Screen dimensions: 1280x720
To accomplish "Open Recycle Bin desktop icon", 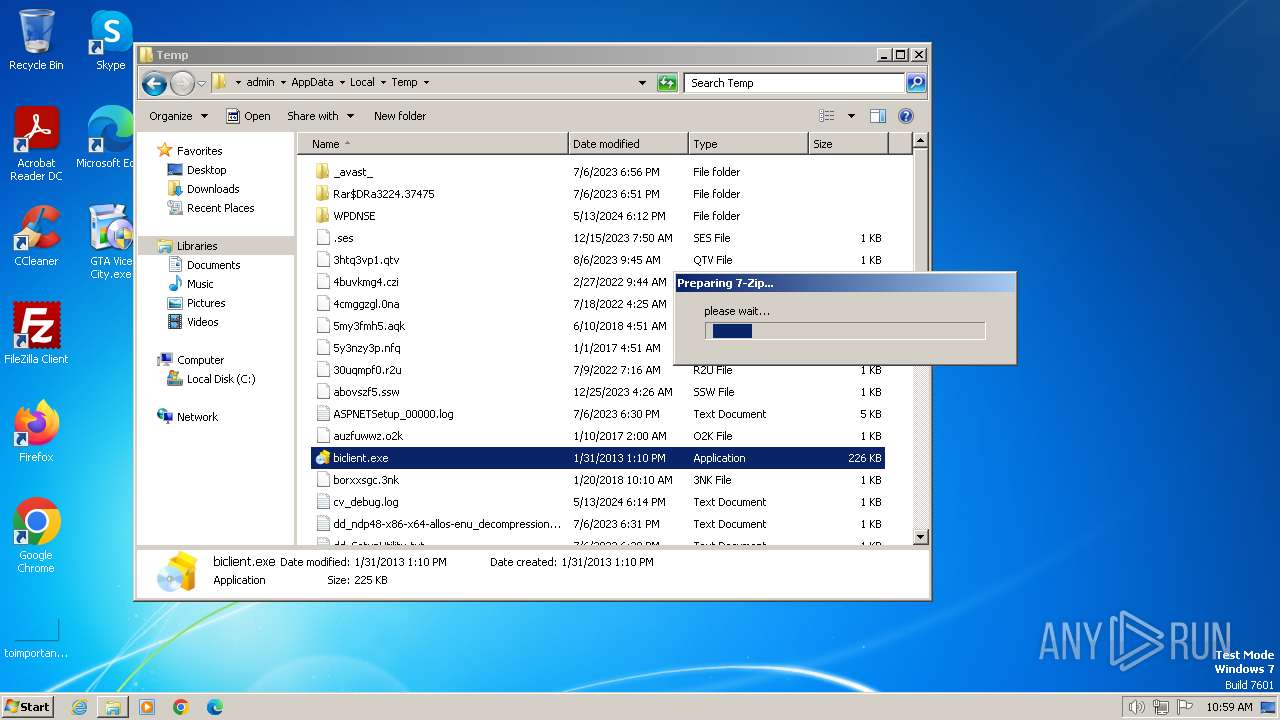I will click(36, 40).
